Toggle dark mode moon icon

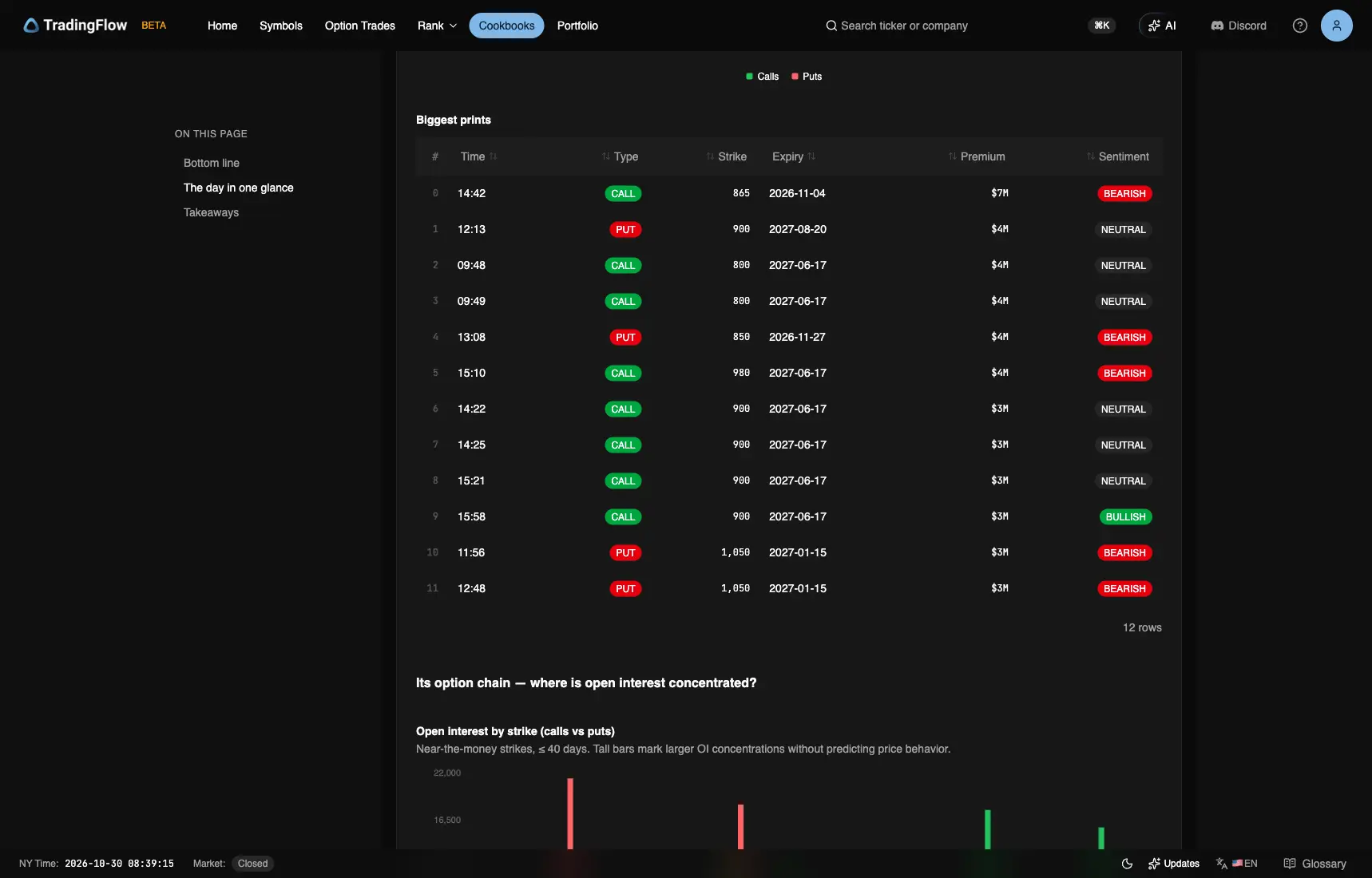coord(1127,864)
